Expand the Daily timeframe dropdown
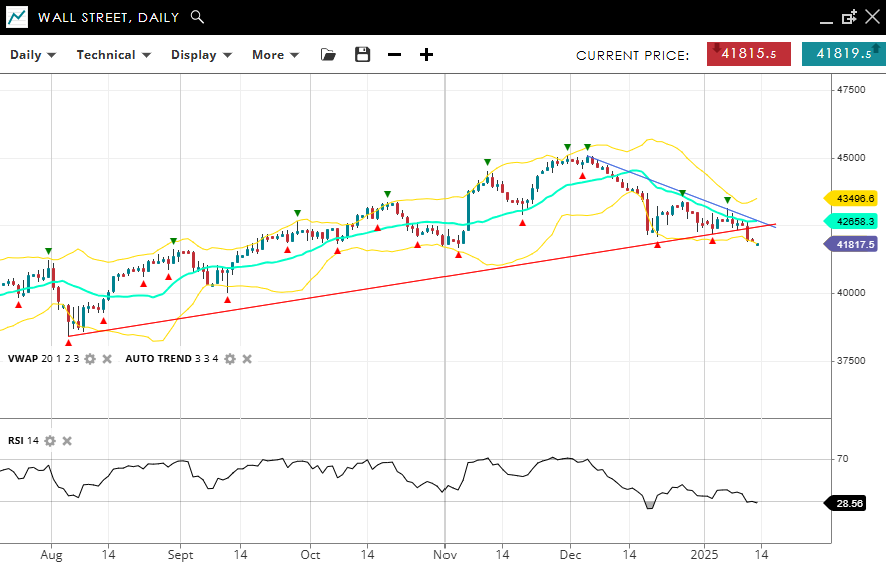This screenshot has width=886, height=564. coord(33,55)
